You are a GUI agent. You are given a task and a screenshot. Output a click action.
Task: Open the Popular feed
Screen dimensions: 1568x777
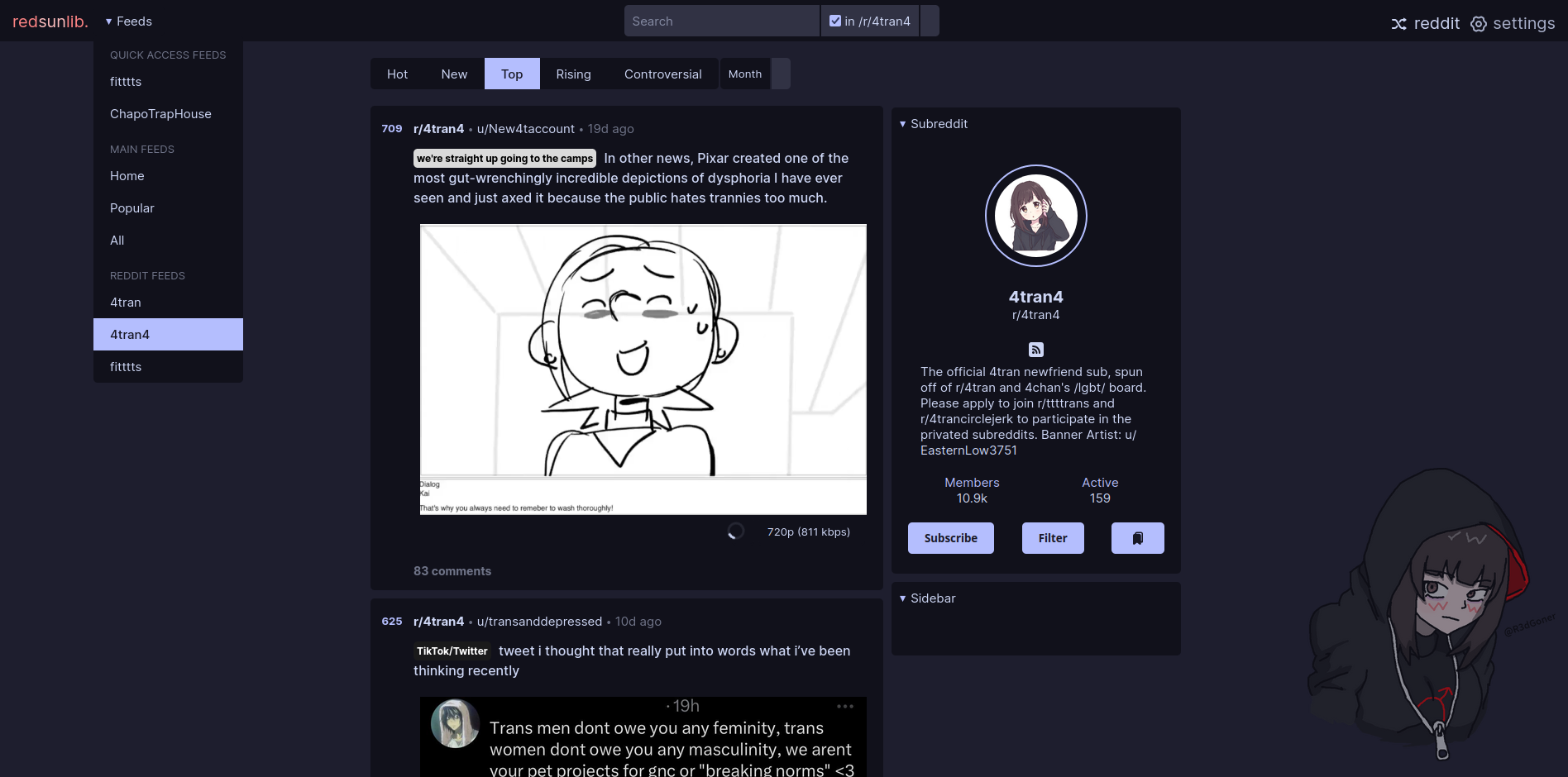click(168, 208)
